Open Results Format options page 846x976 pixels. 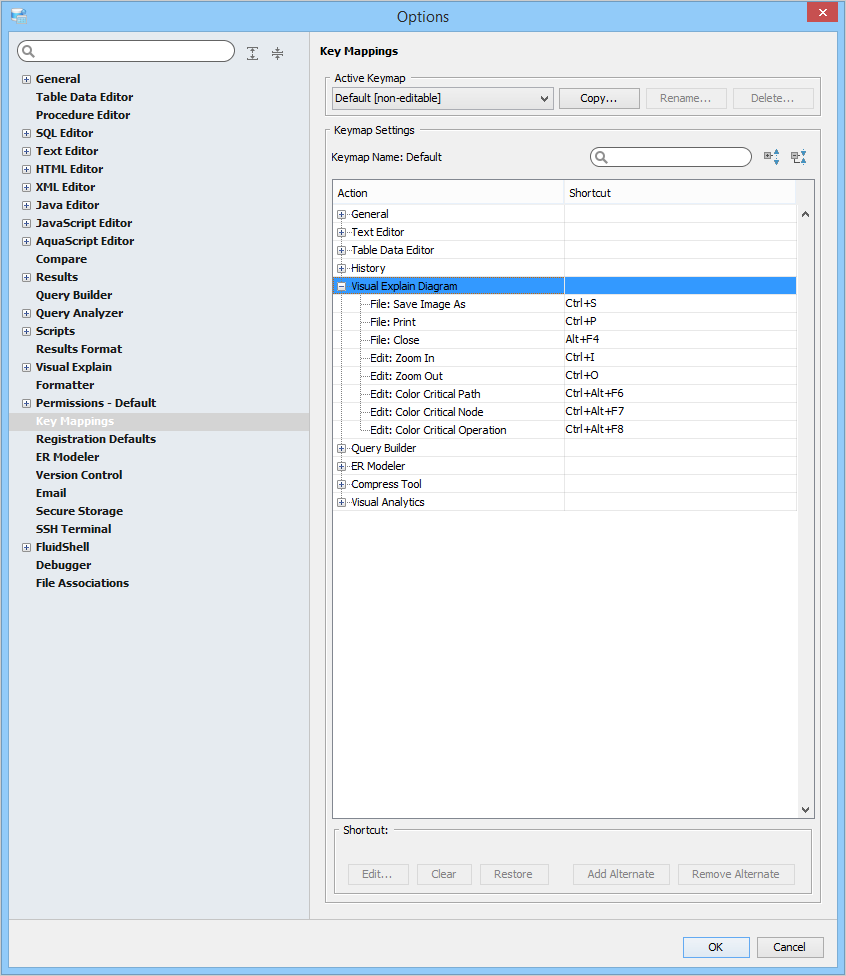coord(79,349)
